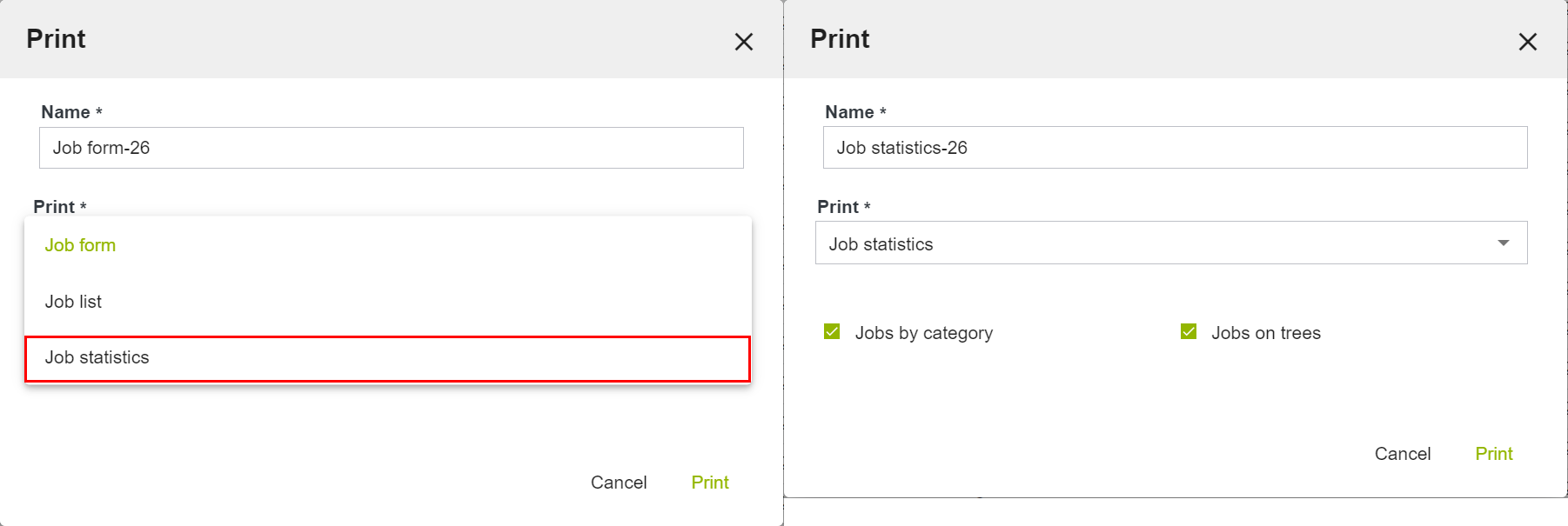Screen dimensions: 1568x526
Task: Click the Print label above Job statistics dropdown
Action: tap(838, 207)
